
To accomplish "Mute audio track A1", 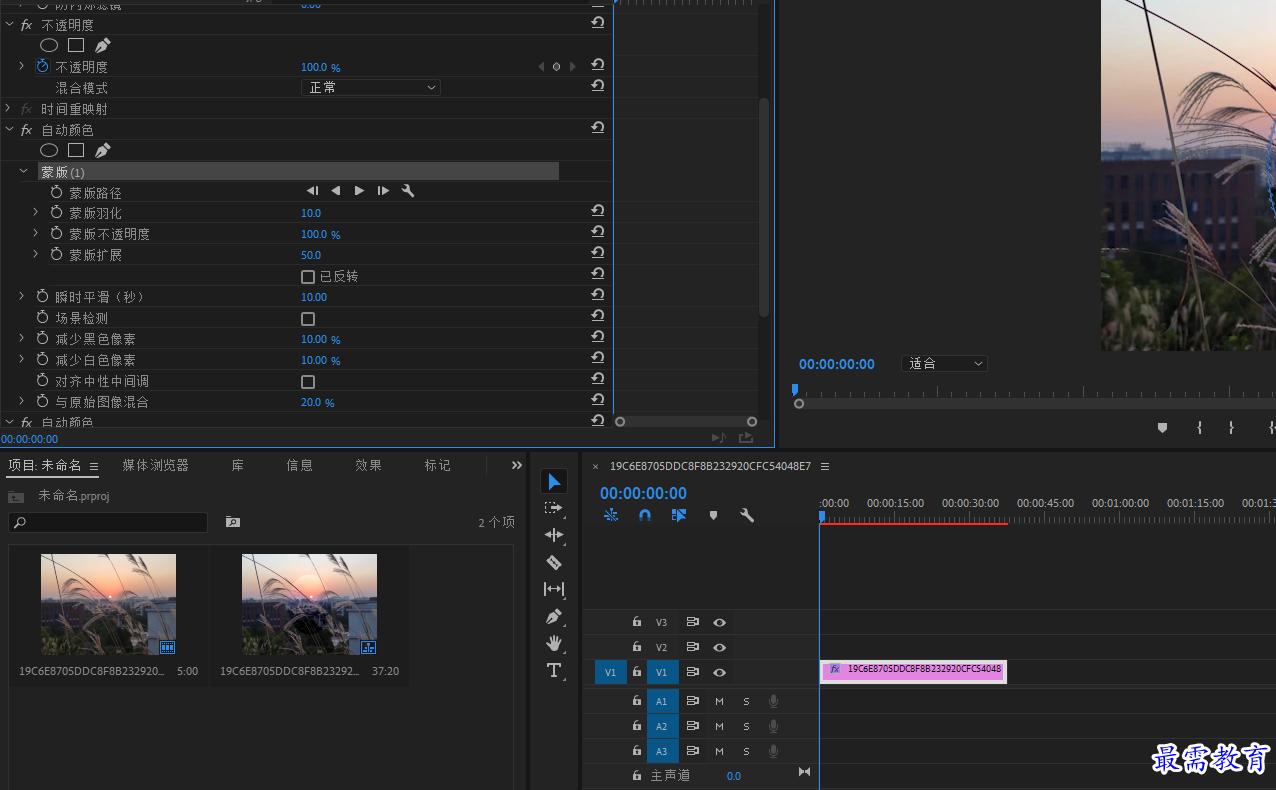I will (x=719, y=701).
